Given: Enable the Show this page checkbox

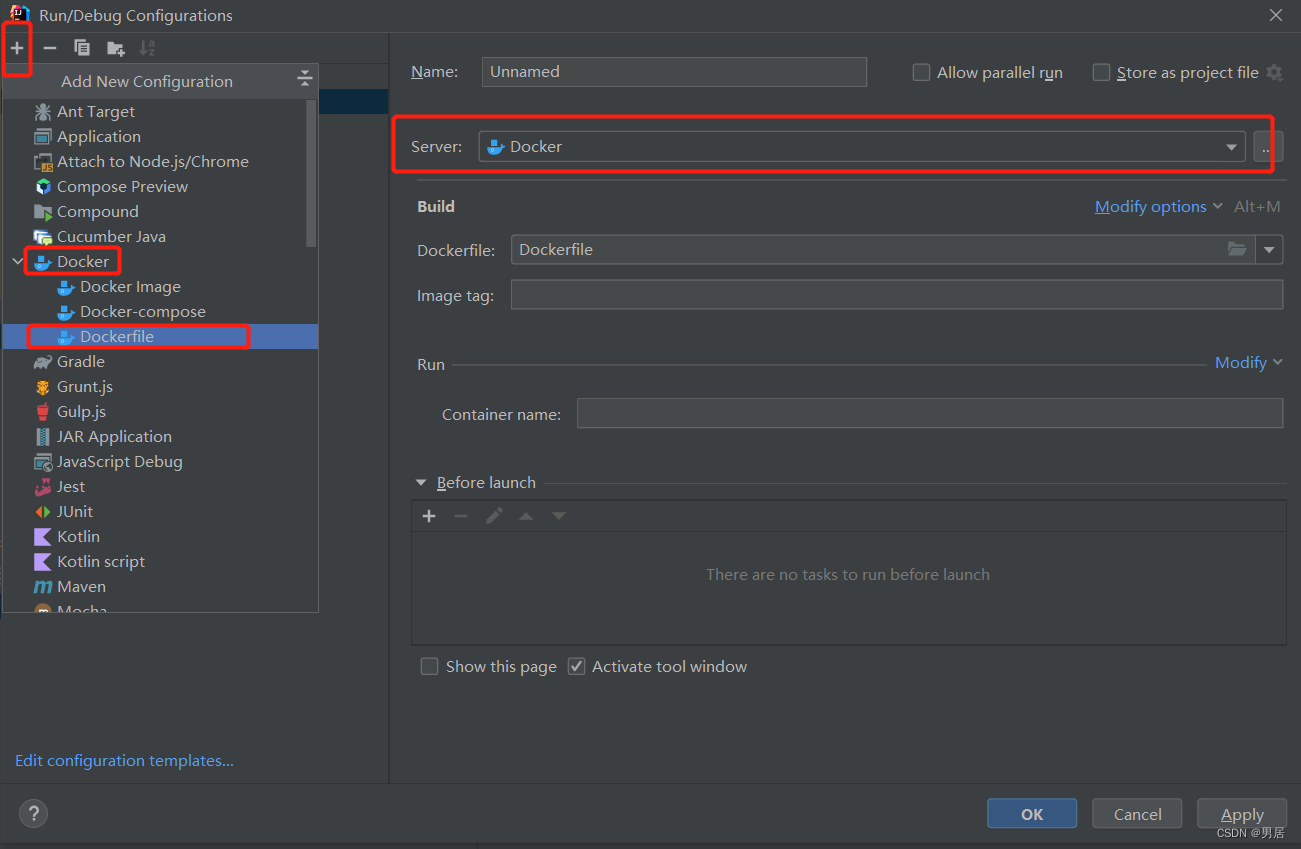Looking at the screenshot, I should 430,667.
